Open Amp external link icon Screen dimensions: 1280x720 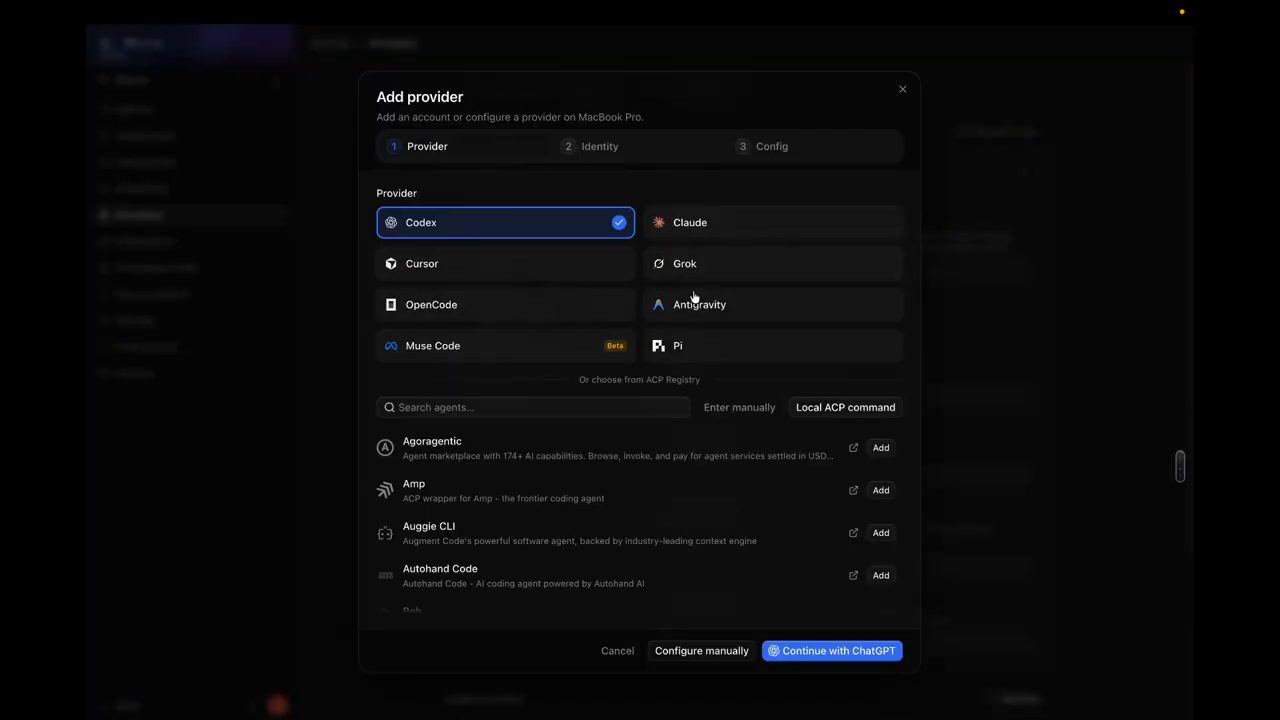(x=853, y=490)
